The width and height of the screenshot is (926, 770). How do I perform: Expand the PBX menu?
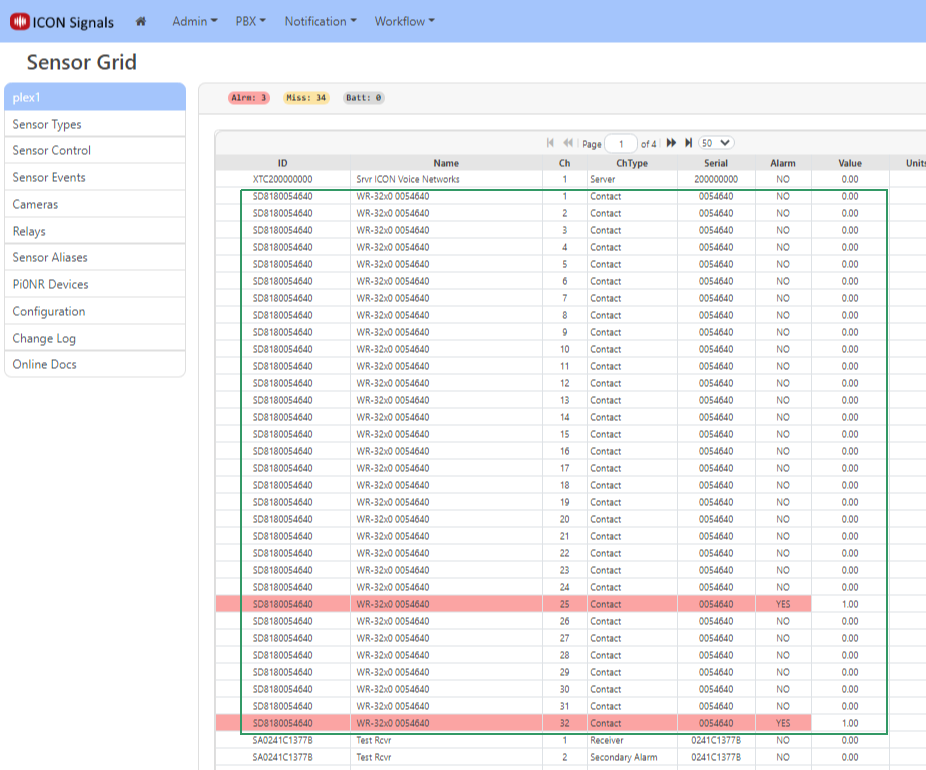[250, 21]
